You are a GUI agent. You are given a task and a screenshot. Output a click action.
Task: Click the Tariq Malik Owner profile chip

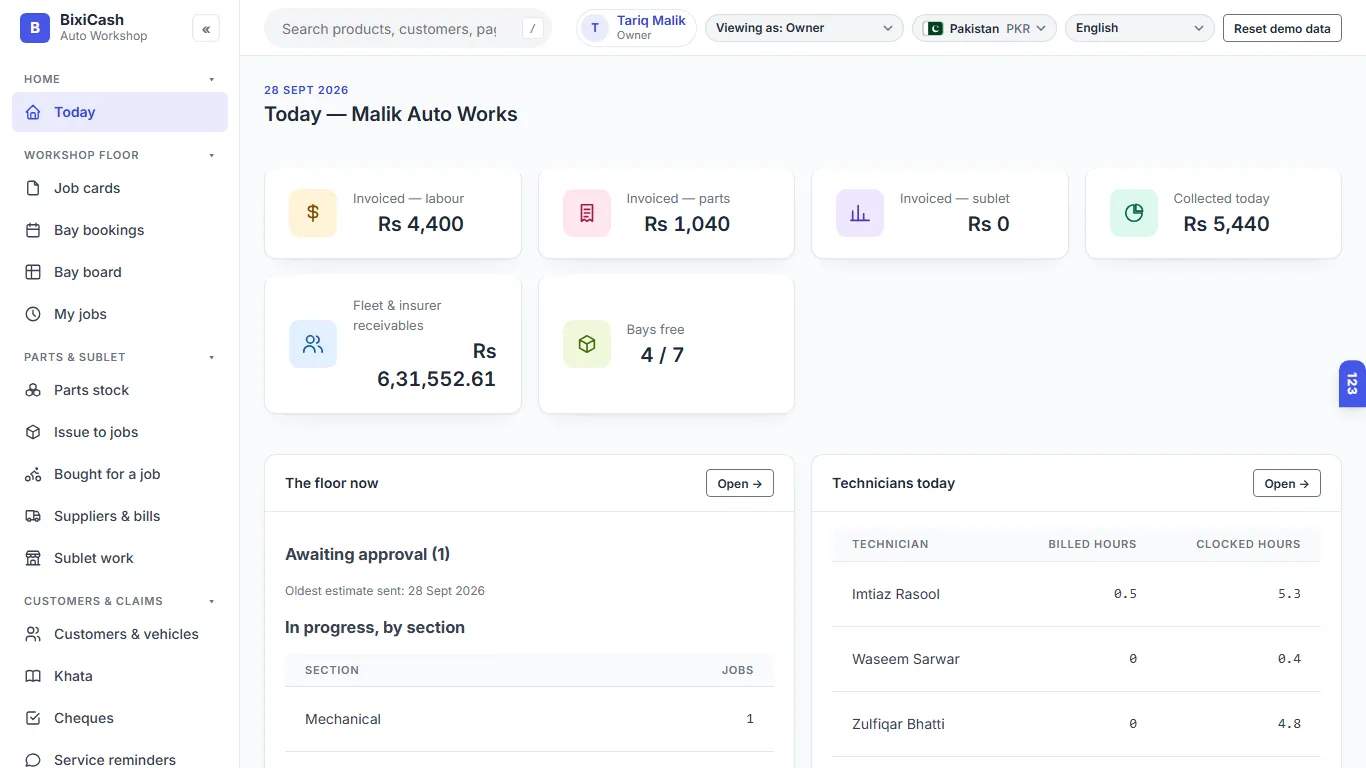(x=636, y=28)
